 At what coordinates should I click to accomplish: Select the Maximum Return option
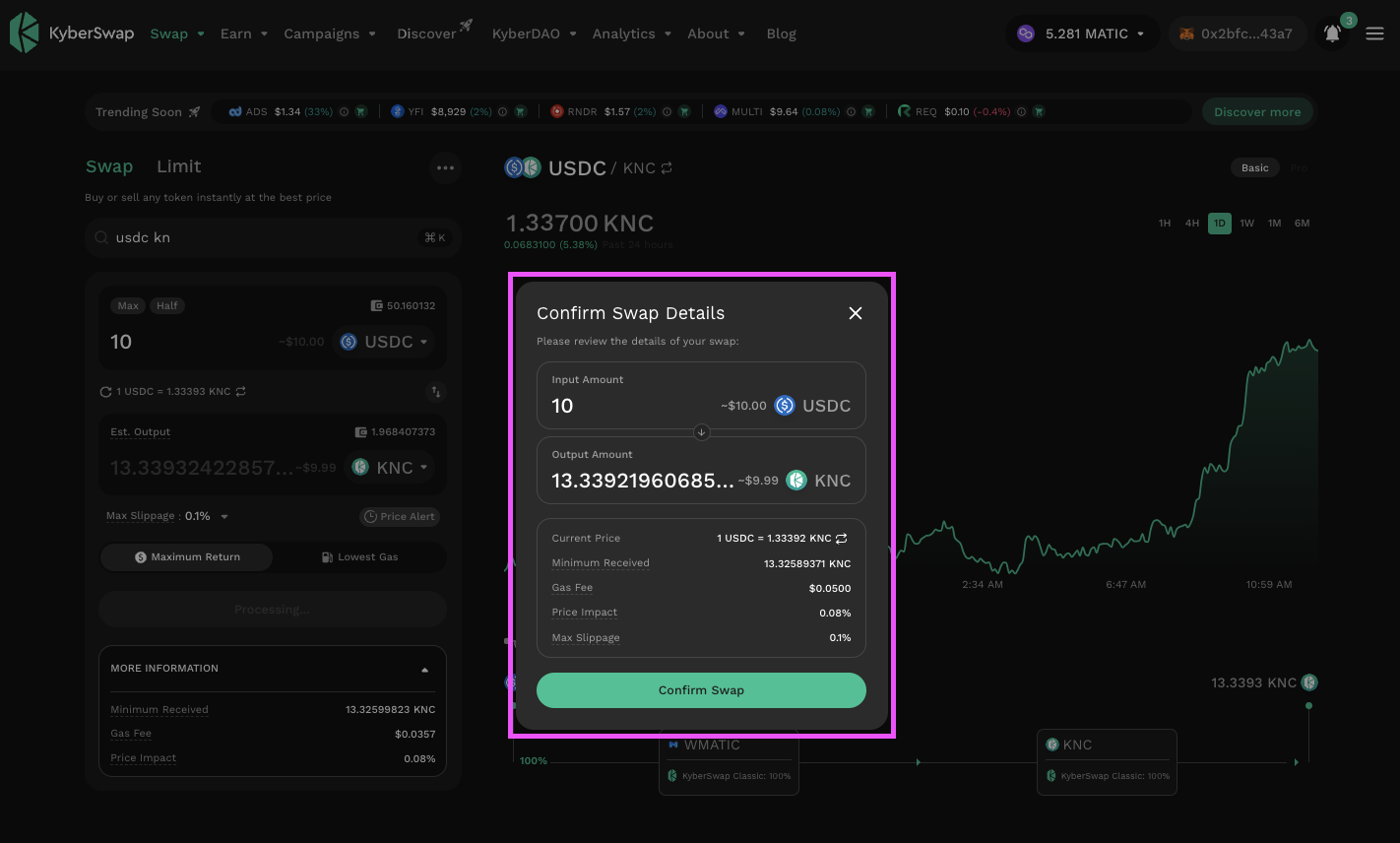[x=187, y=557]
